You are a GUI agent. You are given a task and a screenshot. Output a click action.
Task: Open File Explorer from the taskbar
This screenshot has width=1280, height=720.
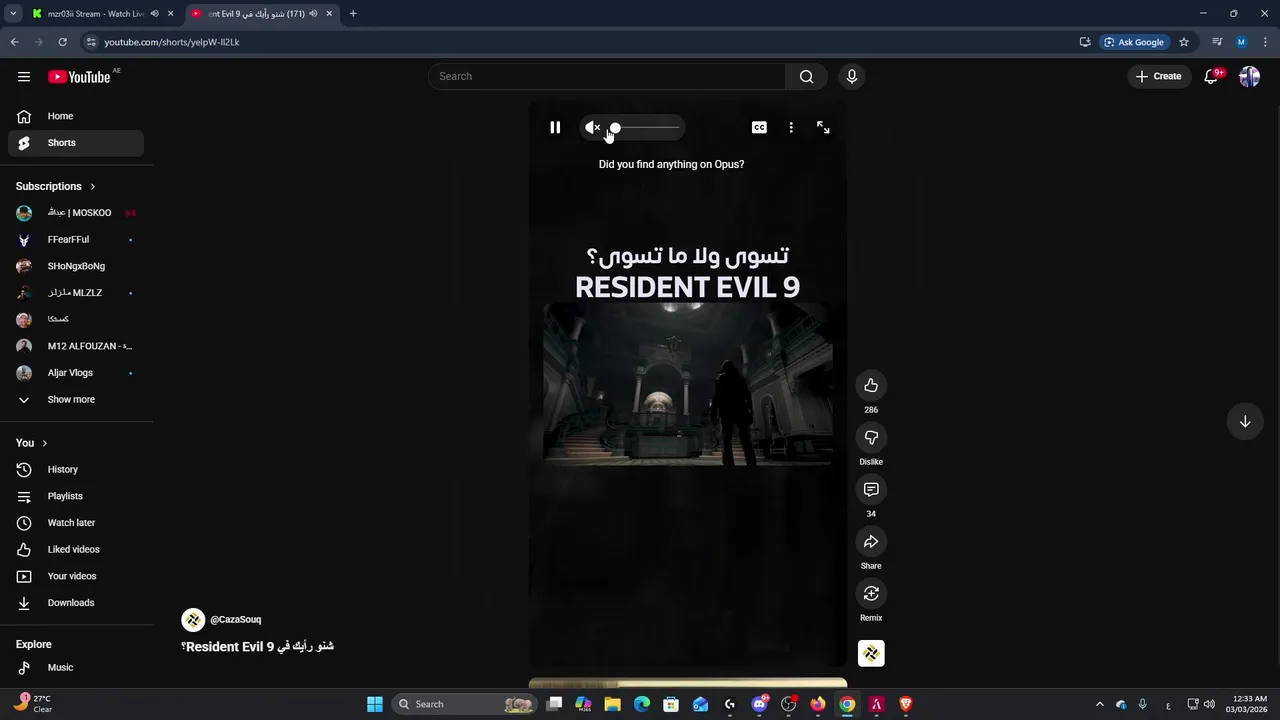(x=612, y=704)
